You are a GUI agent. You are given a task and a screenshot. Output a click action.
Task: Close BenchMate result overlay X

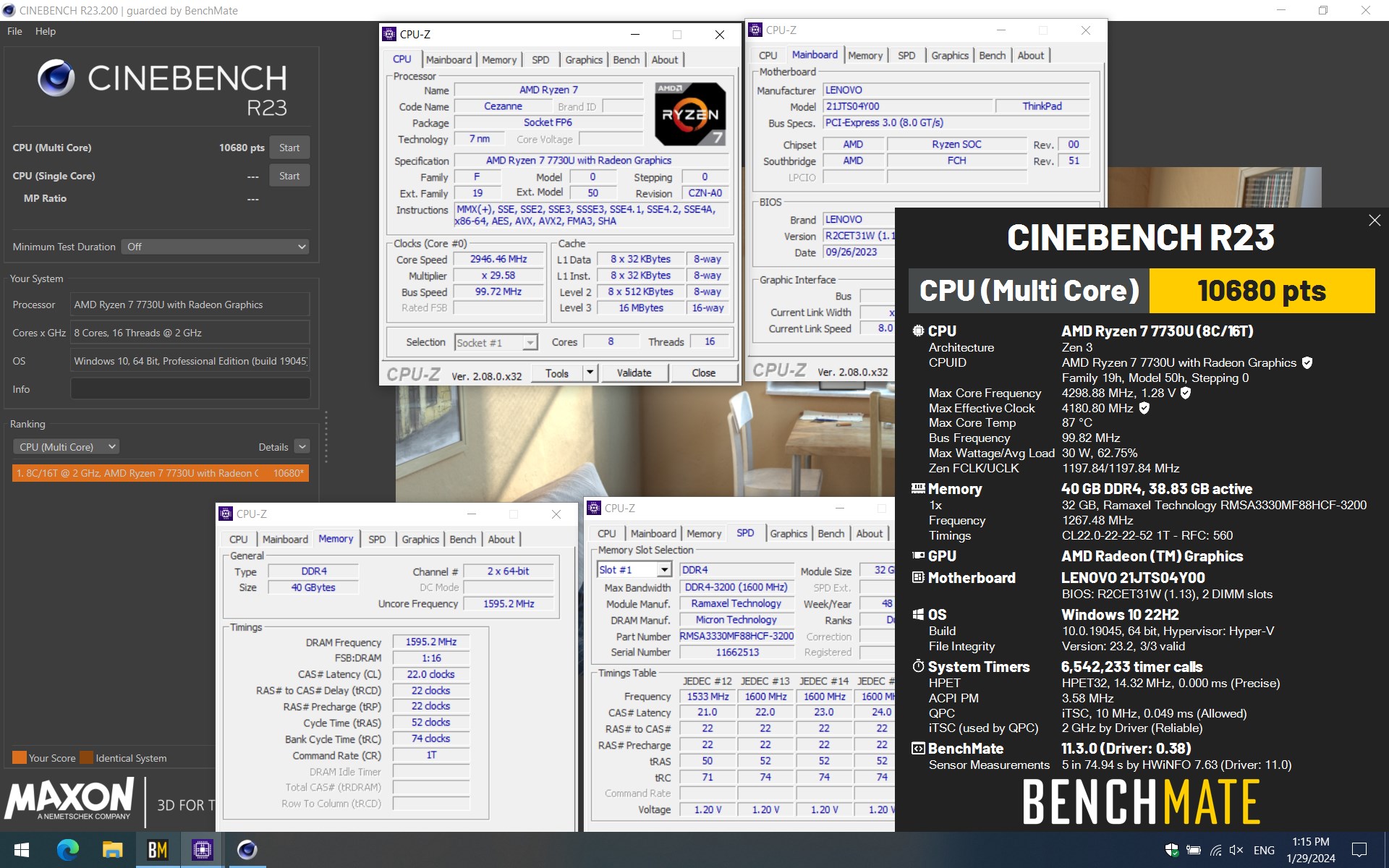click(x=1375, y=221)
